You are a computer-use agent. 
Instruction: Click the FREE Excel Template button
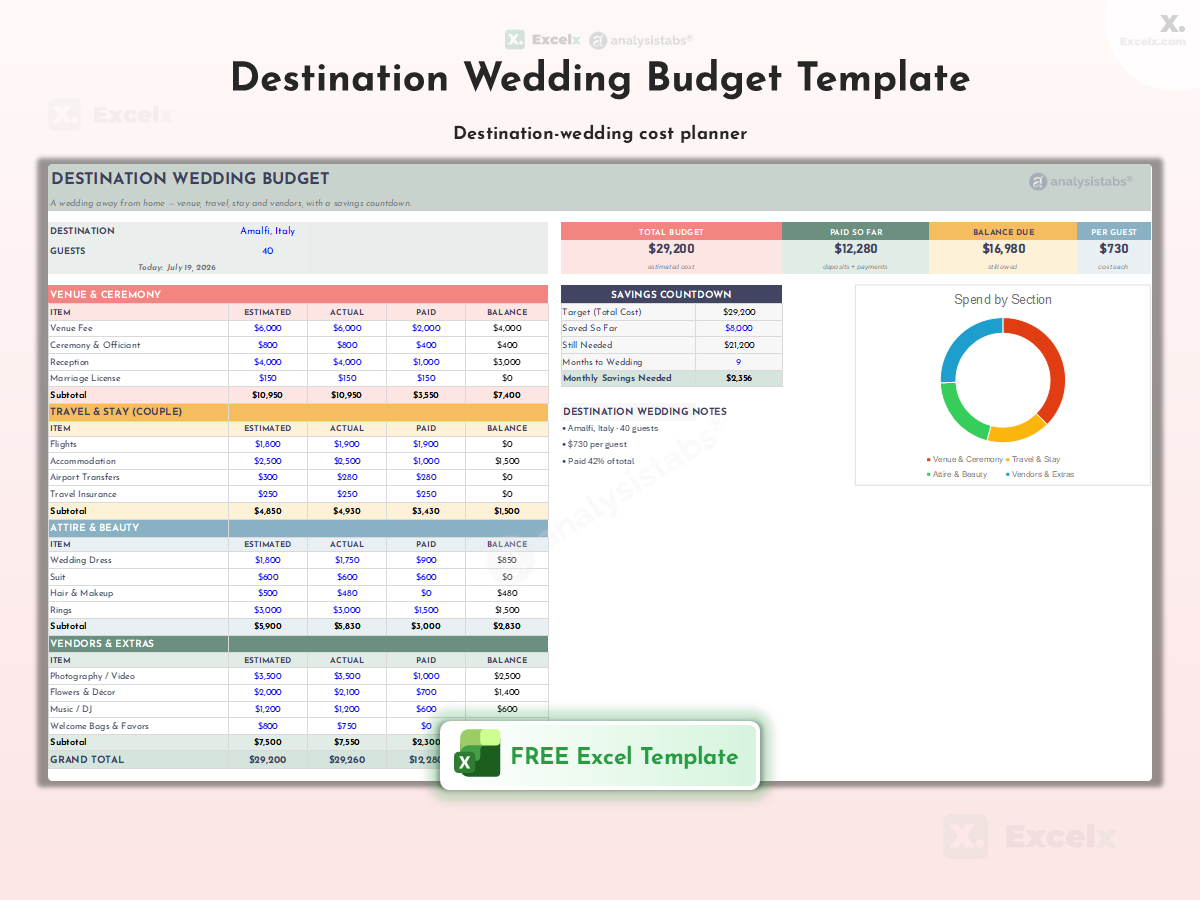(x=600, y=756)
